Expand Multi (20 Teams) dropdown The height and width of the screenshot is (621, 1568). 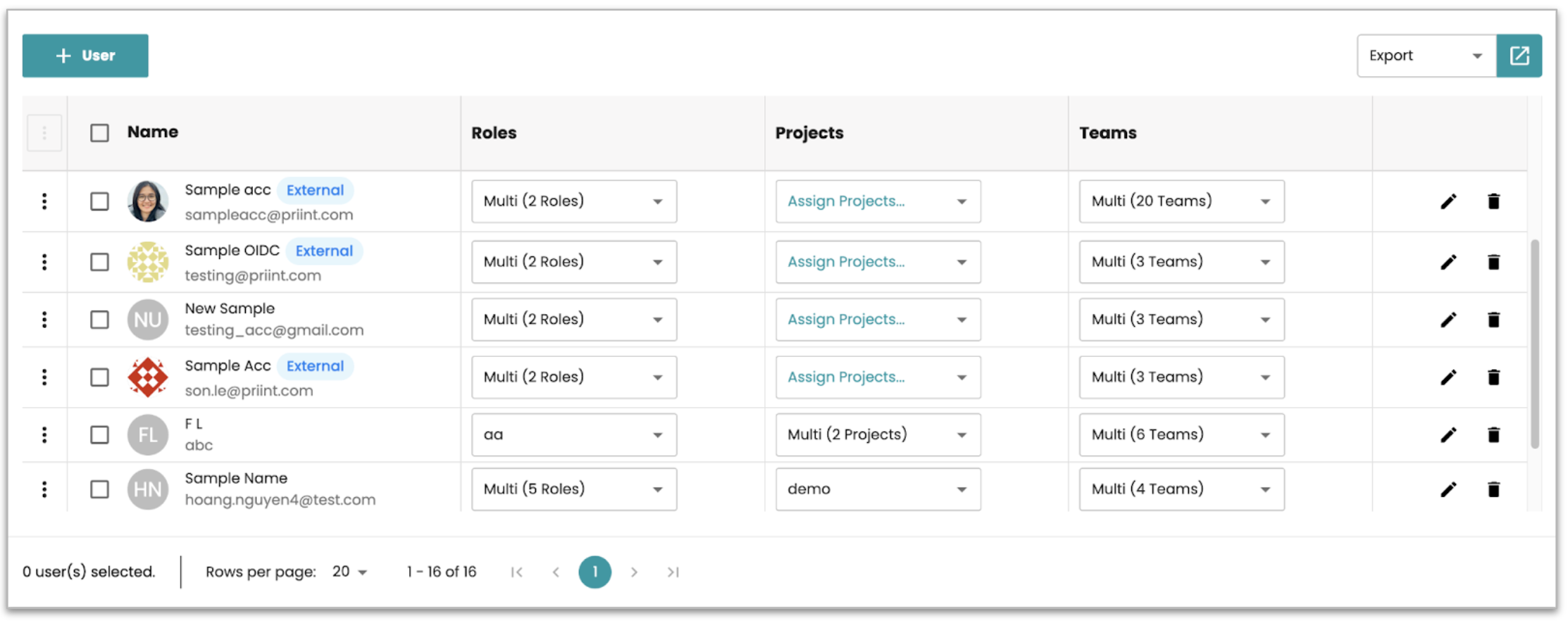[x=1181, y=201]
